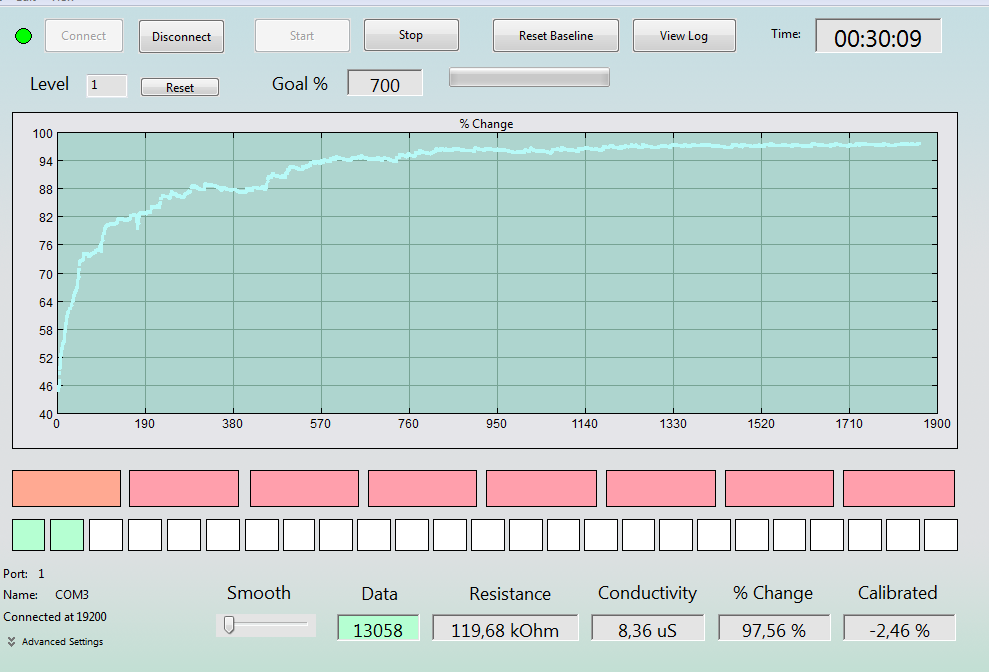Click the Level input field
This screenshot has height=672, width=989.
pyautogui.click(x=107, y=85)
